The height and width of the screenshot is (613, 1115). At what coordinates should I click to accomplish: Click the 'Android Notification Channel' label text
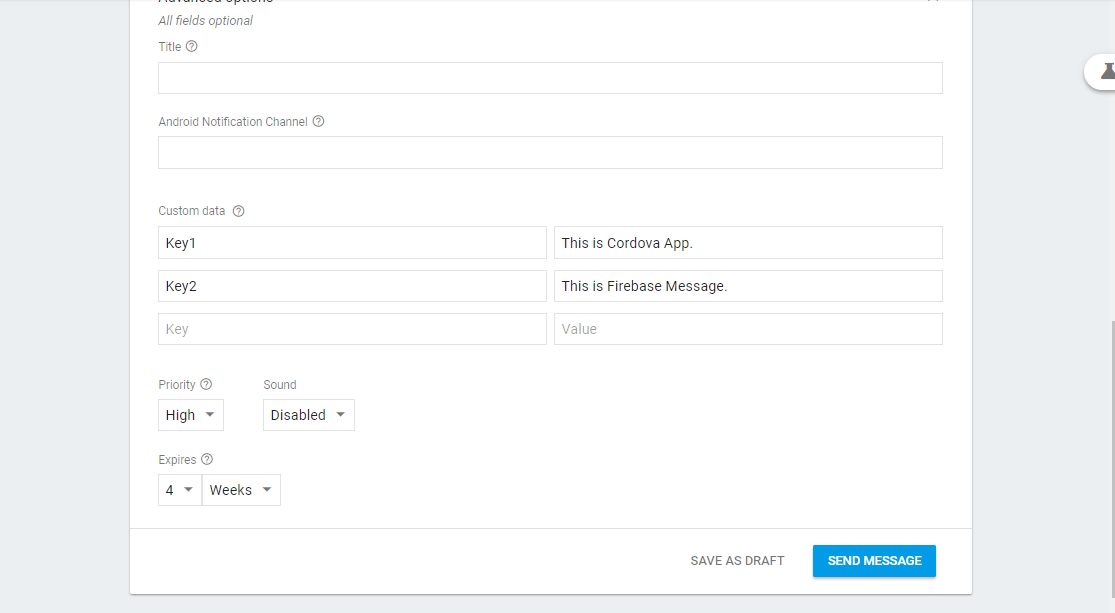tap(233, 122)
